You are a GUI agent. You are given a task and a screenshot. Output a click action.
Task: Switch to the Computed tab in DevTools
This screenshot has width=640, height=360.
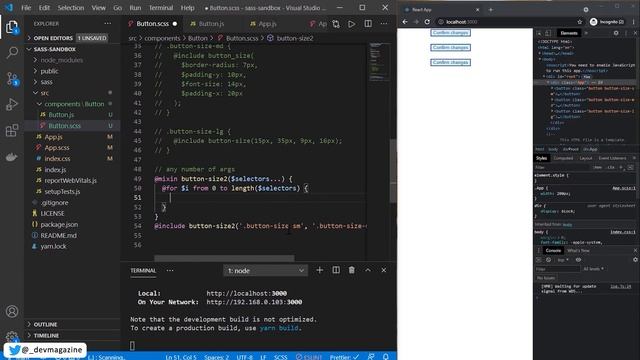(563, 158)
